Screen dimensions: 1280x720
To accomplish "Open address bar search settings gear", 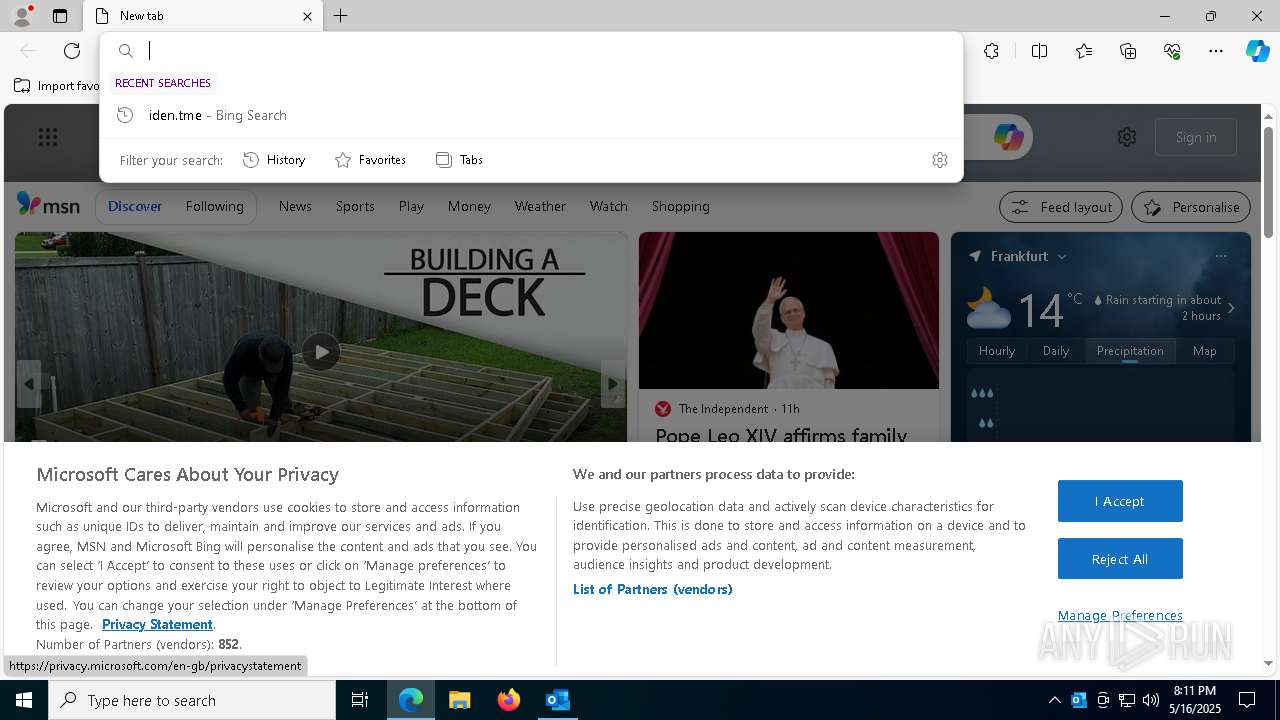I will 939,160.
